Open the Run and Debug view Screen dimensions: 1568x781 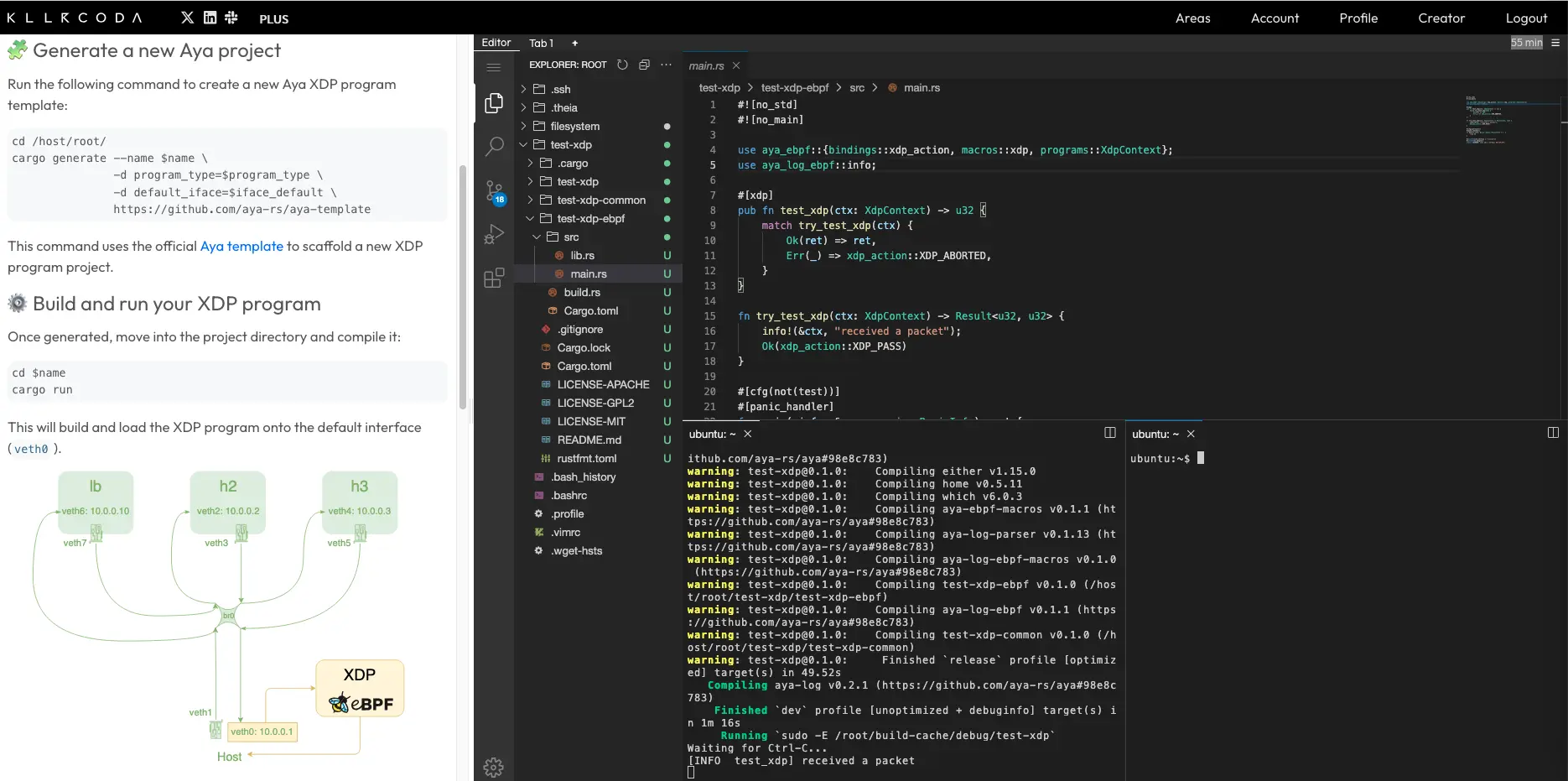[494, 235]
